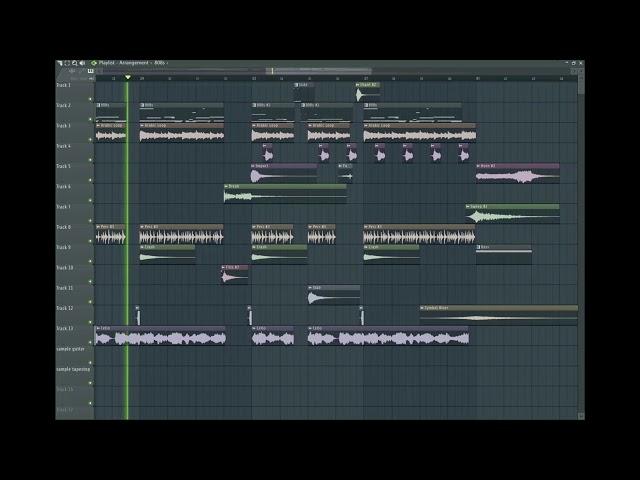Open the purple Riser clip menu on Track 5
640x480 pixels.
[x=478, y=166]
